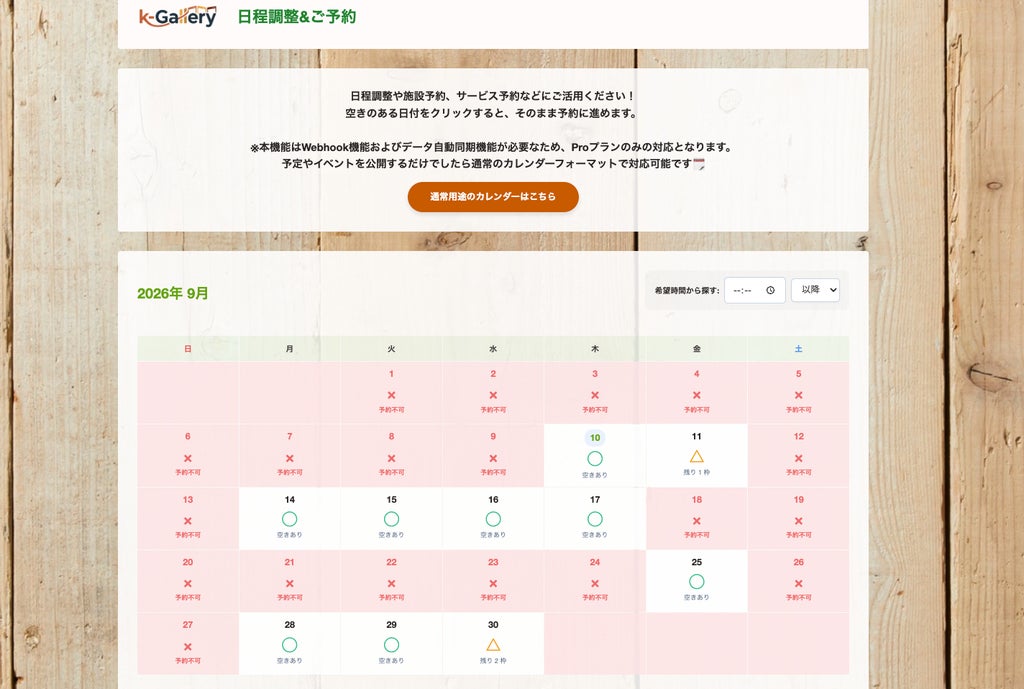Click the 日 Sunday column header
The image size is (1024, 689).
(187, 349)
